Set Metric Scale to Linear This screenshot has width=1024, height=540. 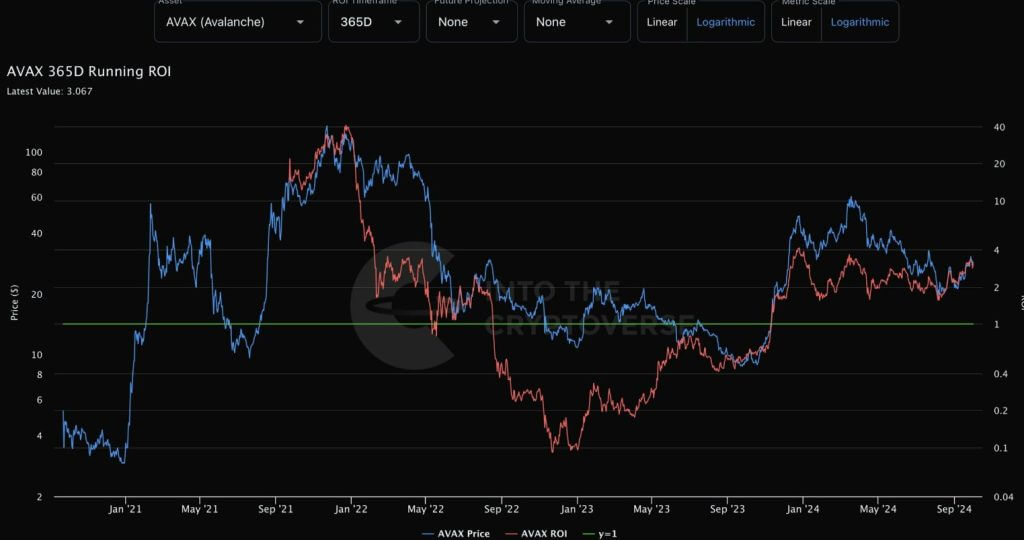796,22
